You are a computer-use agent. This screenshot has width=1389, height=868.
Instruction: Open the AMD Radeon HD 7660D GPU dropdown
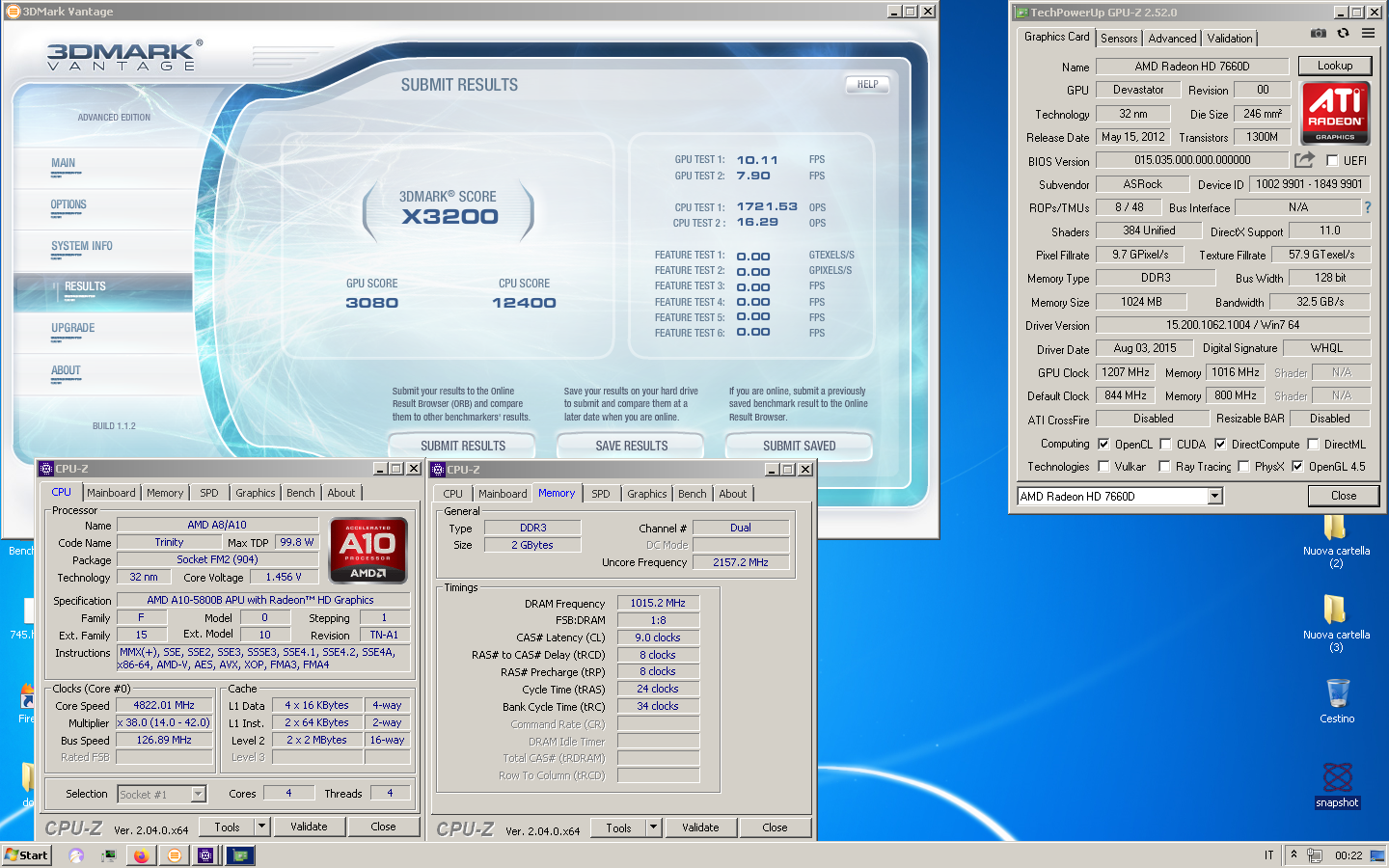1214,496
